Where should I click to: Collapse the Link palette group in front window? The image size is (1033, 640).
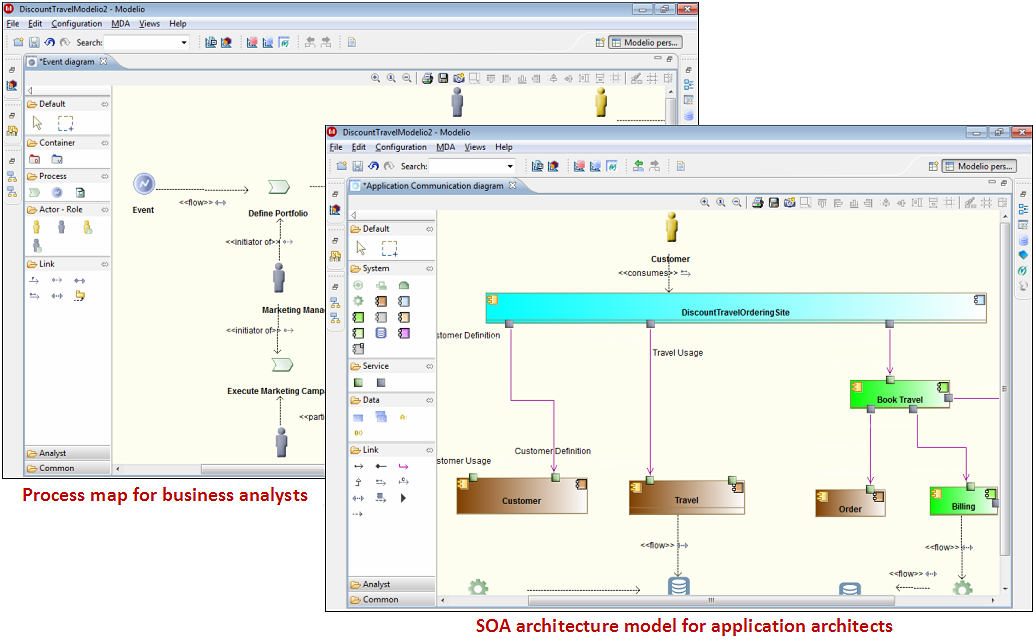(x=430, y=450)
